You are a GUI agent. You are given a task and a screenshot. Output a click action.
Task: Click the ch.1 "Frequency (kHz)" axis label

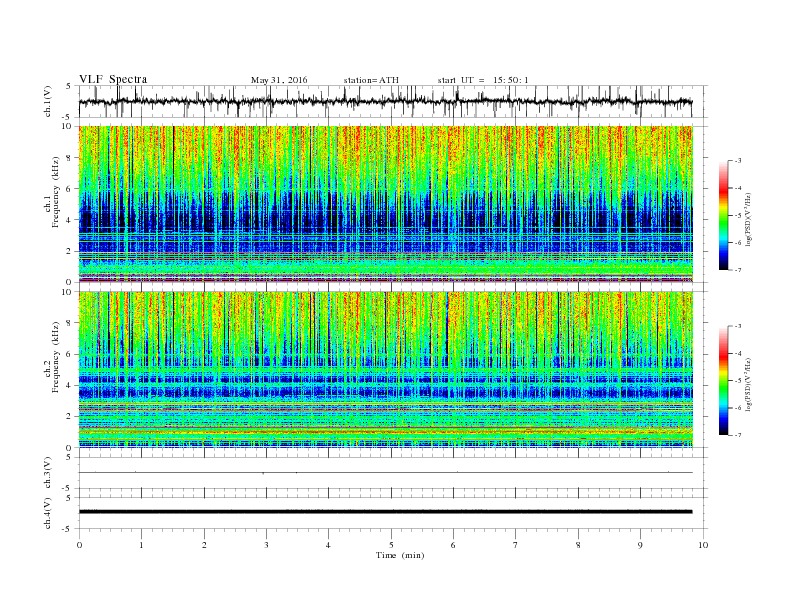click(55, 192)
